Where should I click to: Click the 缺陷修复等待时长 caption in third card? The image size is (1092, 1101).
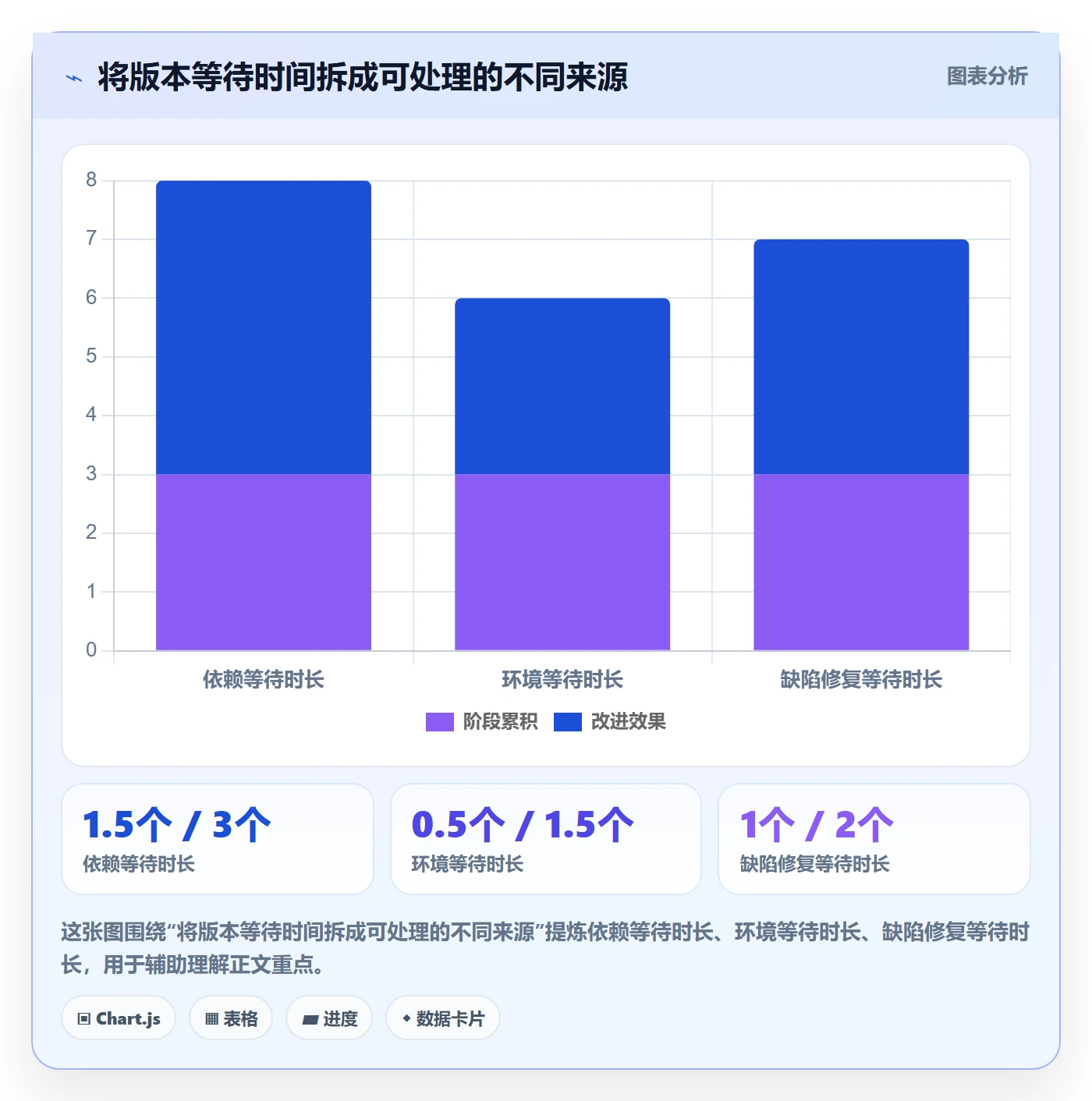tap(814, 864)
